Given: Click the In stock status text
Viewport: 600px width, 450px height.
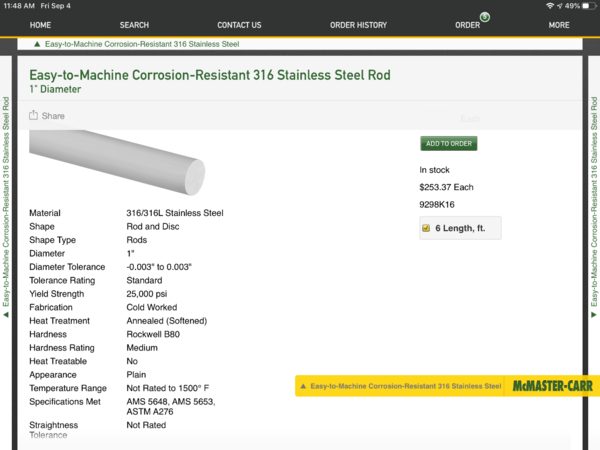Looking at the screenshot, I should tap(434, 170).
